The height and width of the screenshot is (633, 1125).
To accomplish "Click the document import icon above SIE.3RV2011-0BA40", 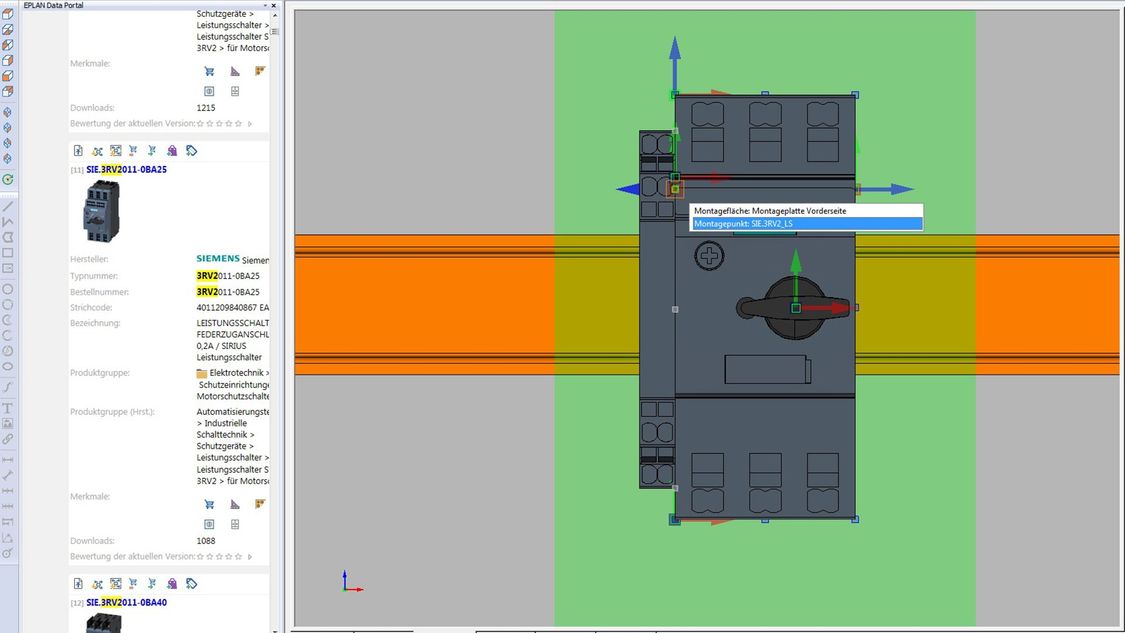I will (78, 583).
